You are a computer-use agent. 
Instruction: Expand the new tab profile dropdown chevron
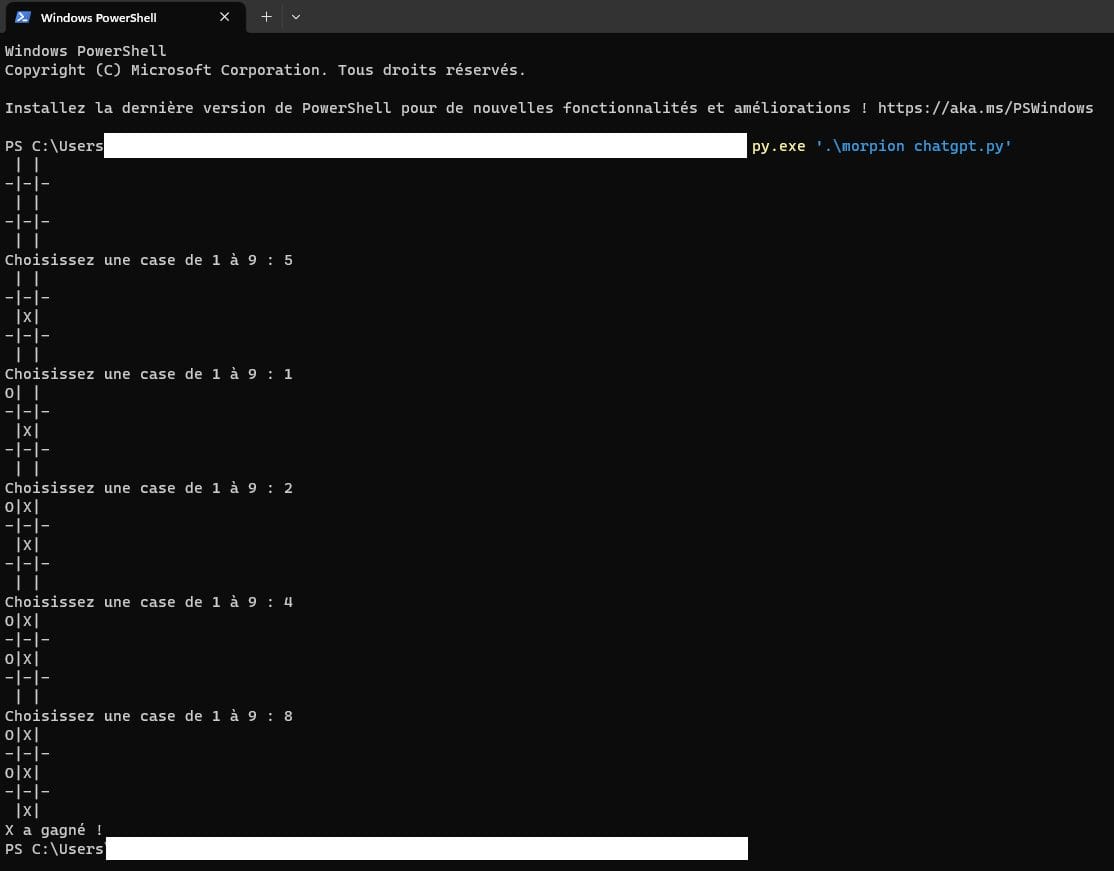(295, 17)
